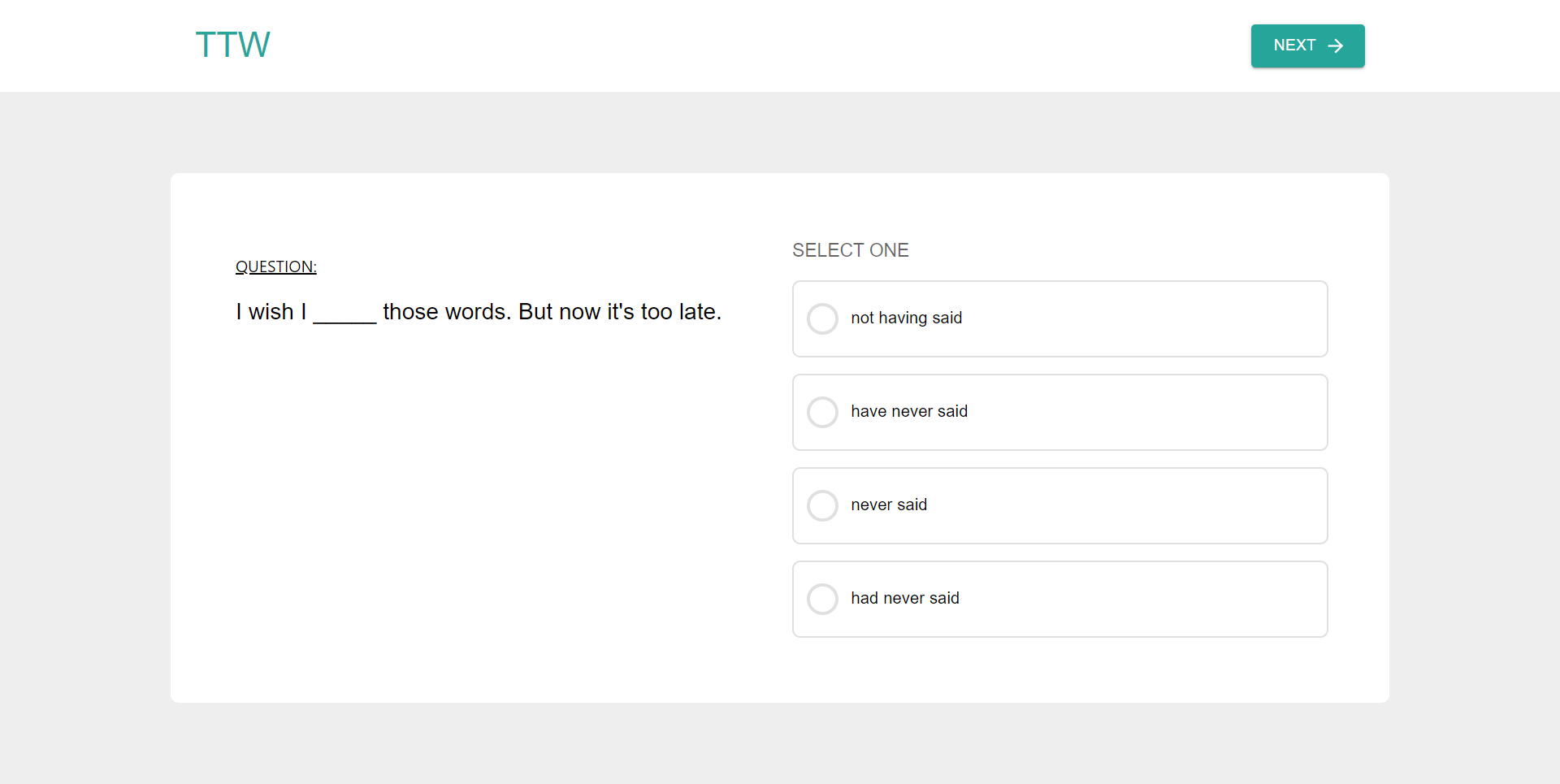Select the 'have never said' radio circle
Image resolution: width=1560 pixels, height=784 pixels.
[x=822, y=412]
